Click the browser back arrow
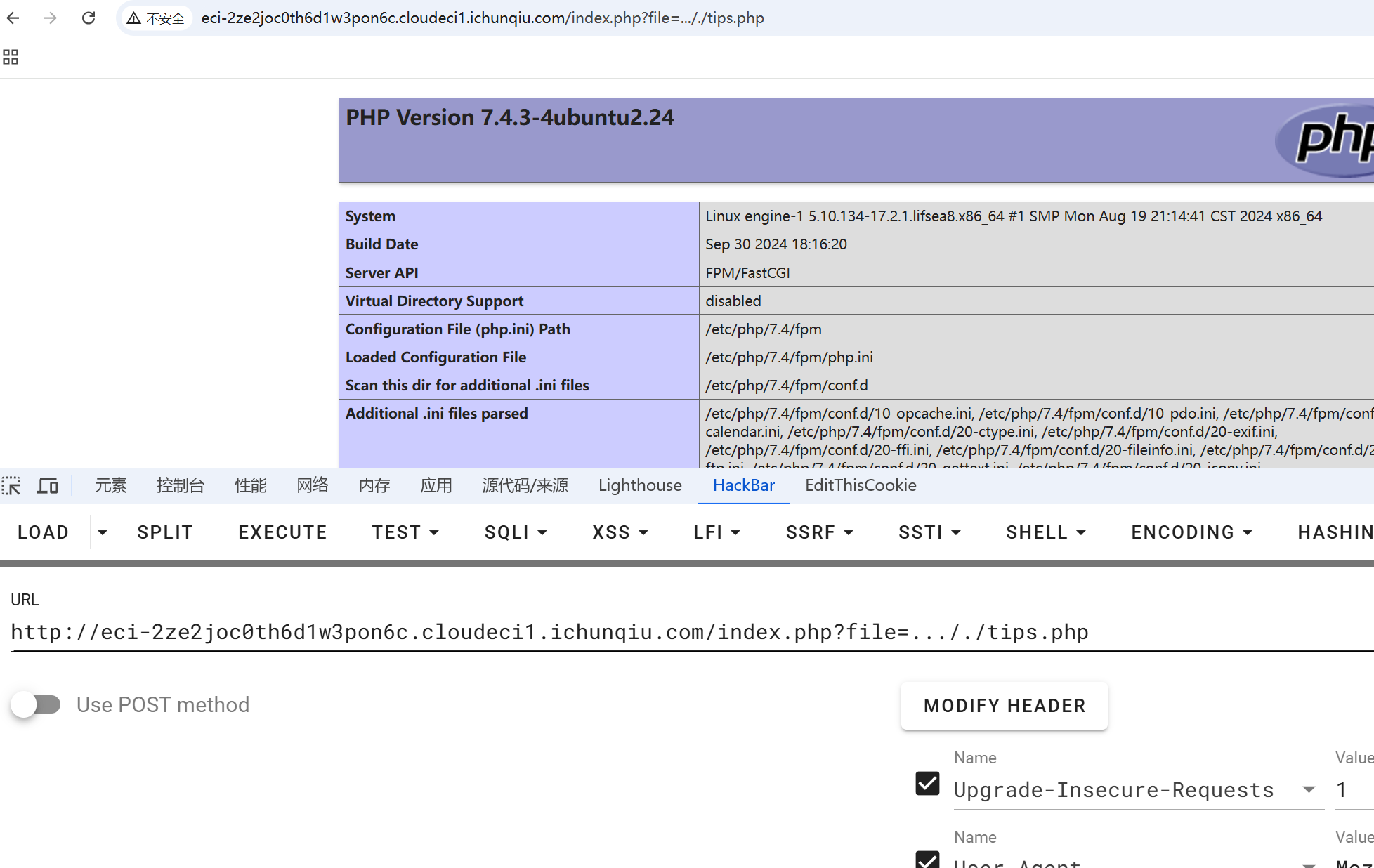This screenshot has width=1374, height=868. point(13,18)
